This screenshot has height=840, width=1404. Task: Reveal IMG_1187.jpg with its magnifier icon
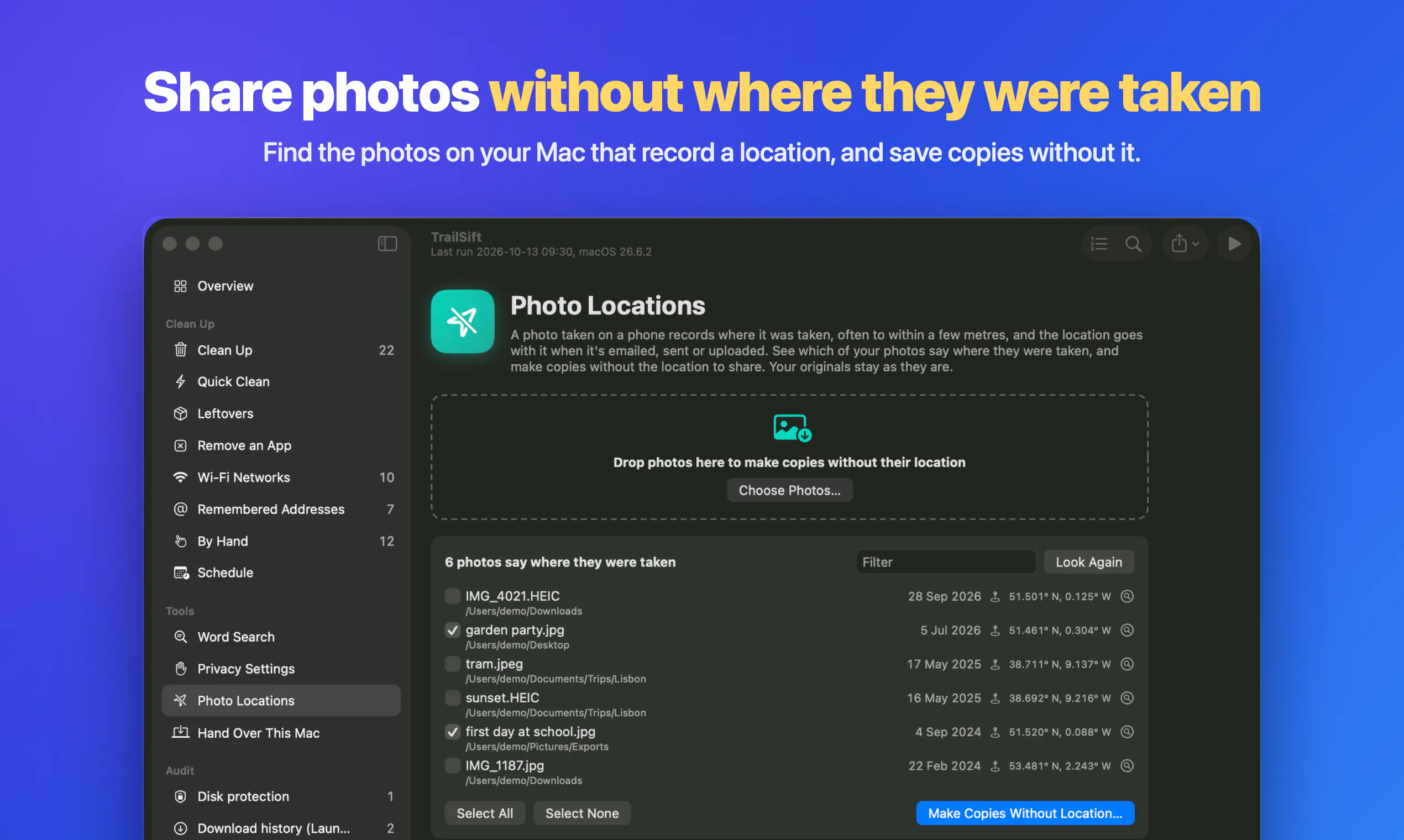(x=1127, y=766)
